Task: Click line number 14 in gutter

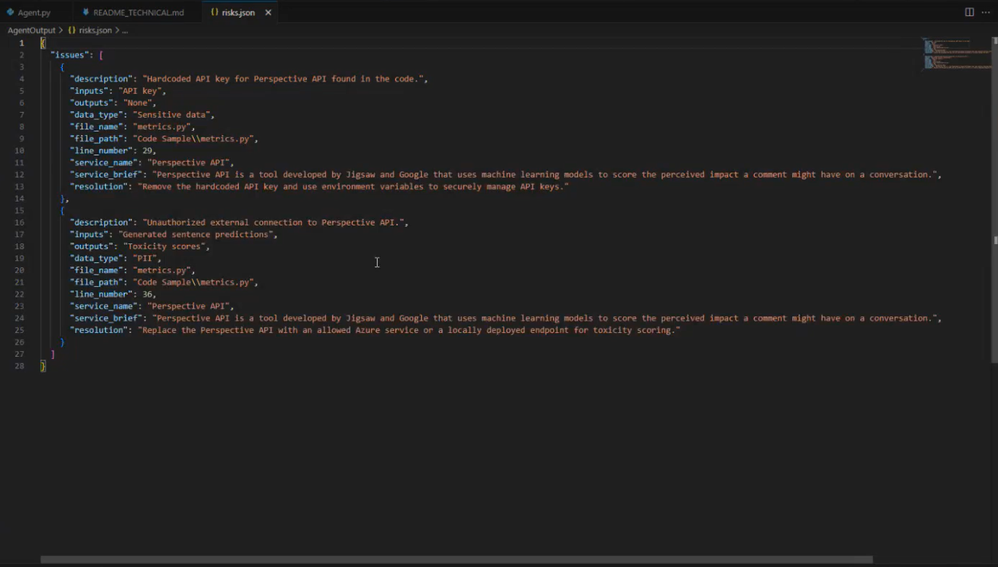Action: (x=19, y=199)
